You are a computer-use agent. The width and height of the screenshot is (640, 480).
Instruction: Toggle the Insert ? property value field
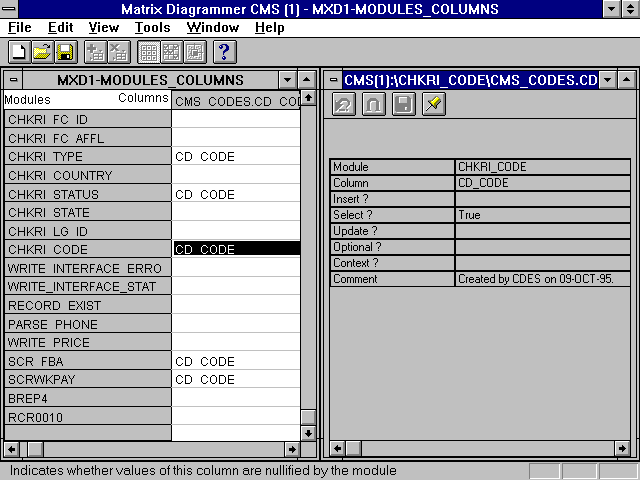542,199
